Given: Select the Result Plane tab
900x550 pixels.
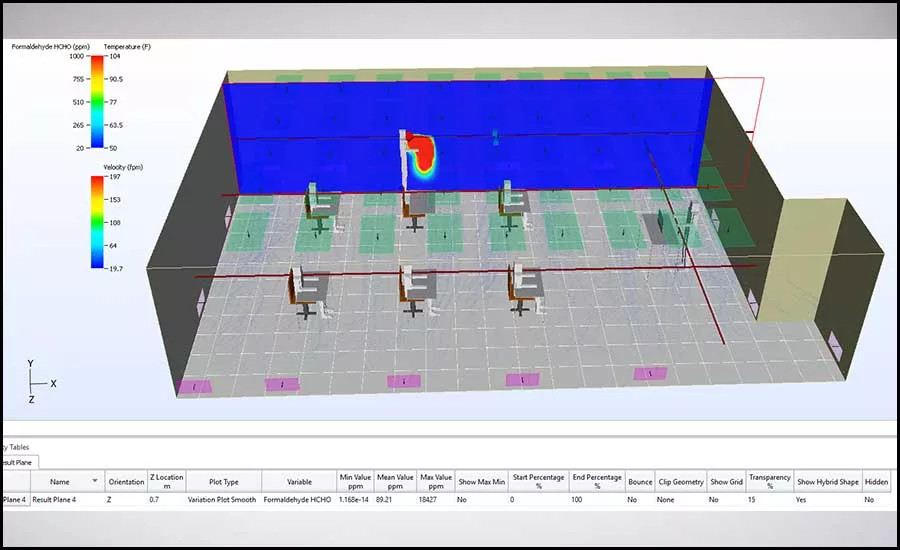Looking at the screenshot, I should (20, 462).
